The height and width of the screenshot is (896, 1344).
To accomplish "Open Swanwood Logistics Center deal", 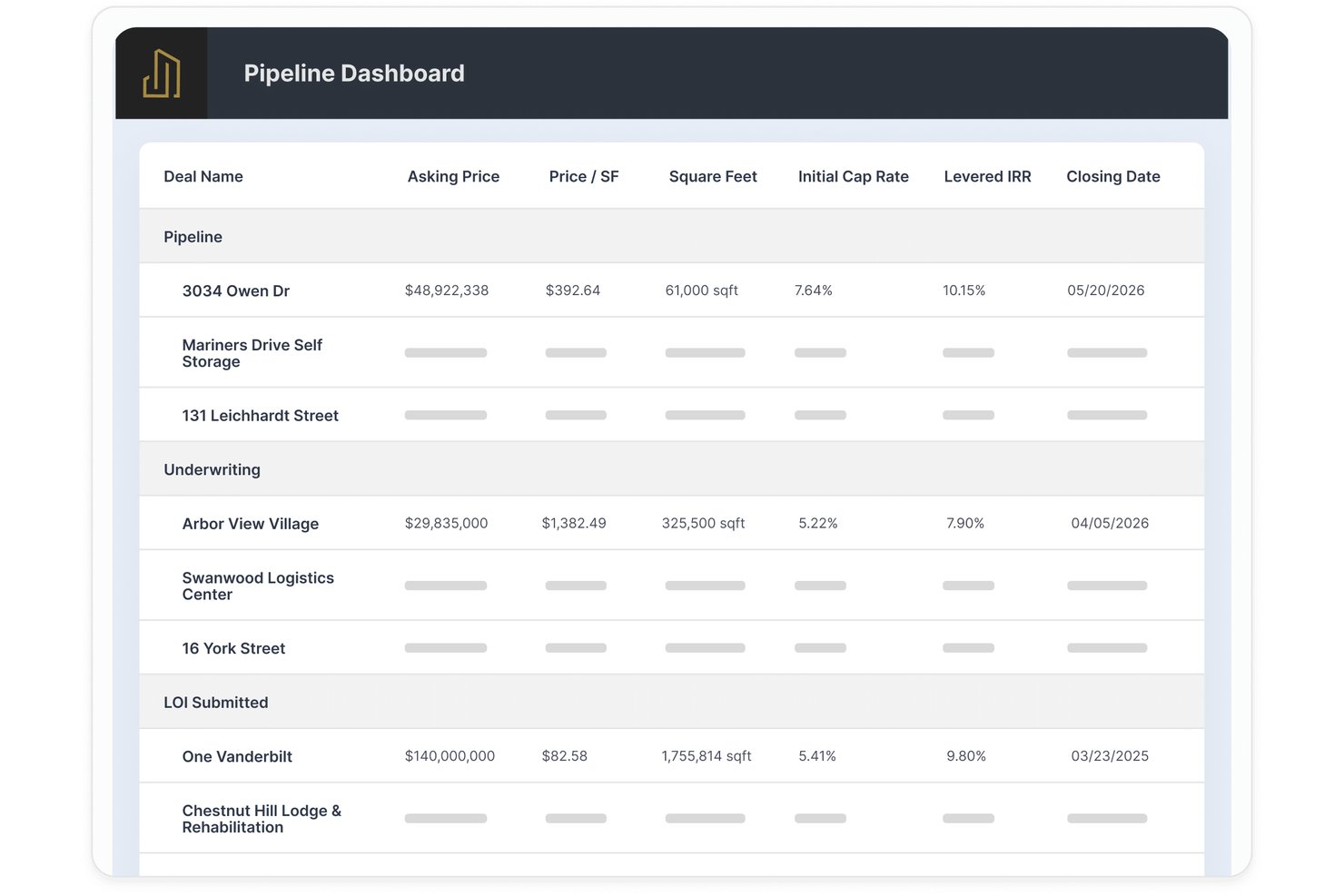I will click(x=258, y=586).
